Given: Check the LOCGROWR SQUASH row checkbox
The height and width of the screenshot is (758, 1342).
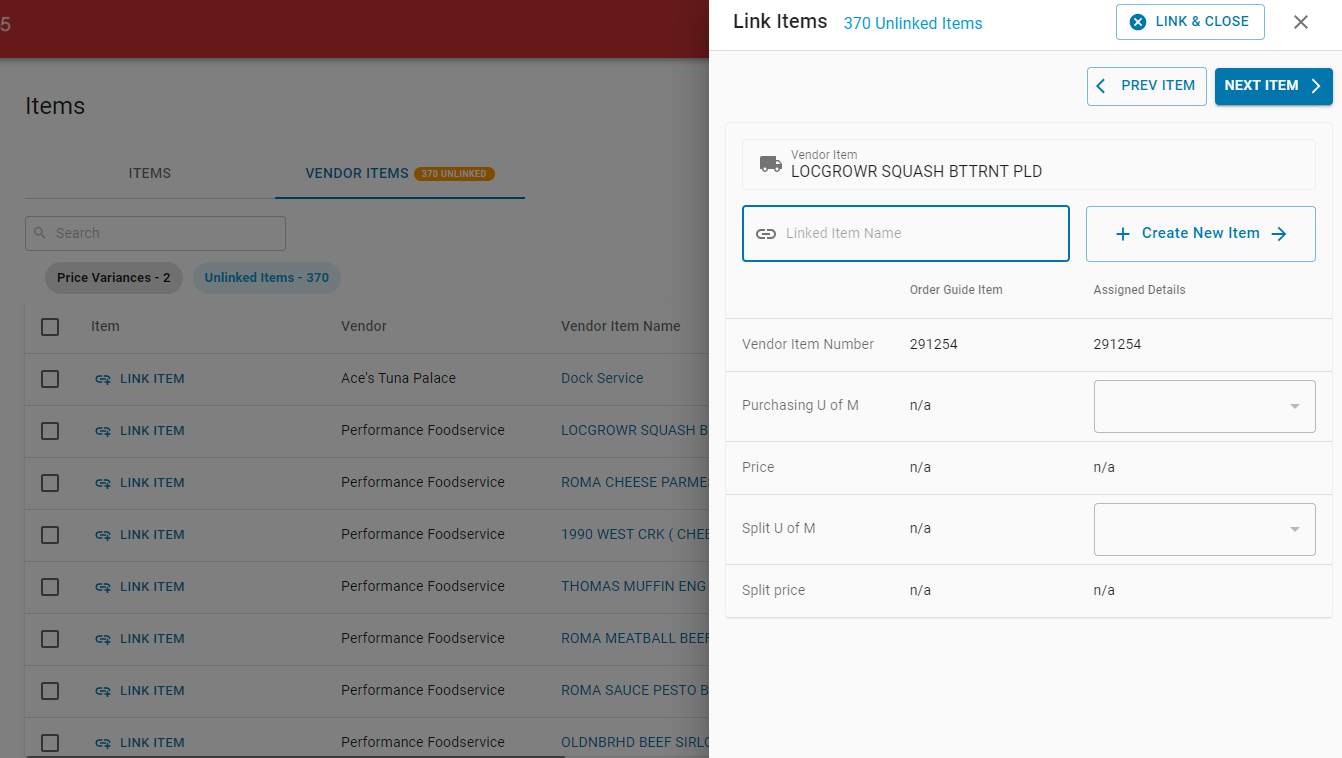Looking at the screenshot, I should point(50,431).
